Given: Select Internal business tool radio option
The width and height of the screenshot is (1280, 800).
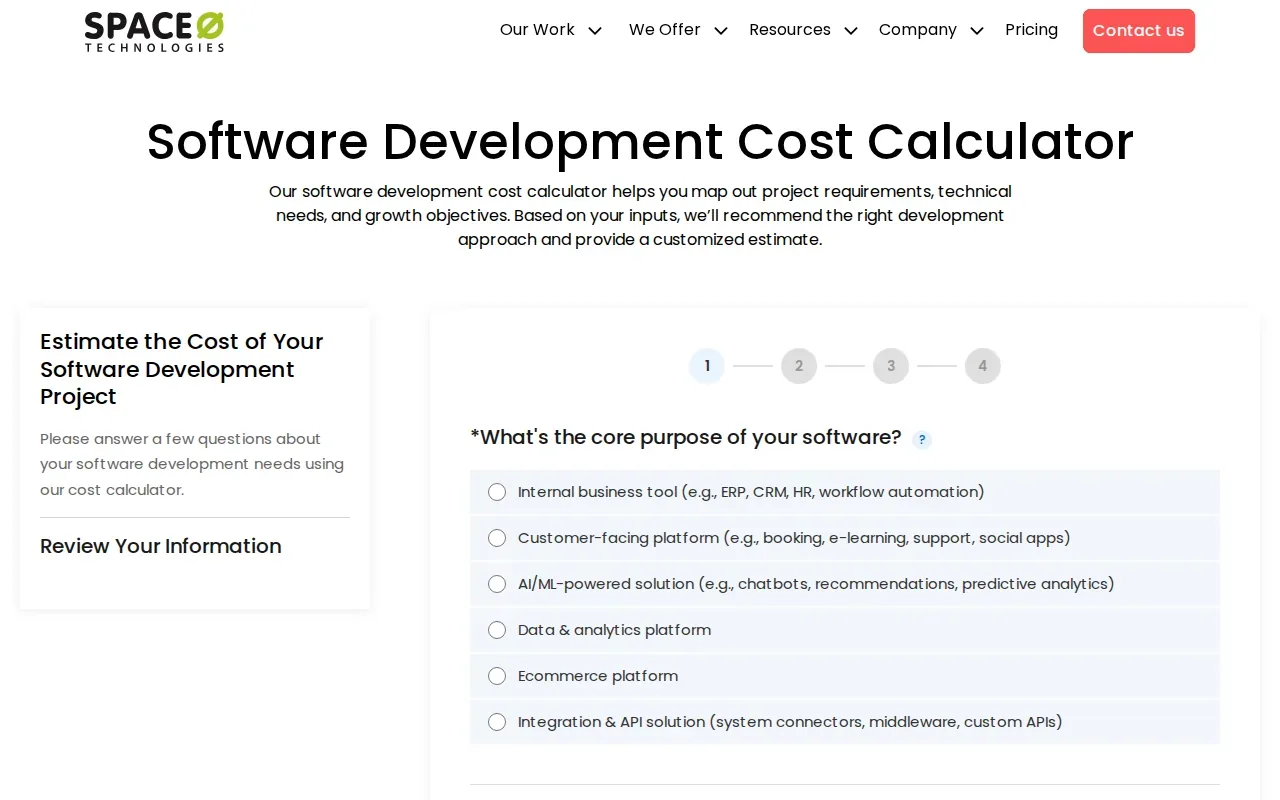Looking at the screenshot, I should pyautogui.click(x=497, y=492).
